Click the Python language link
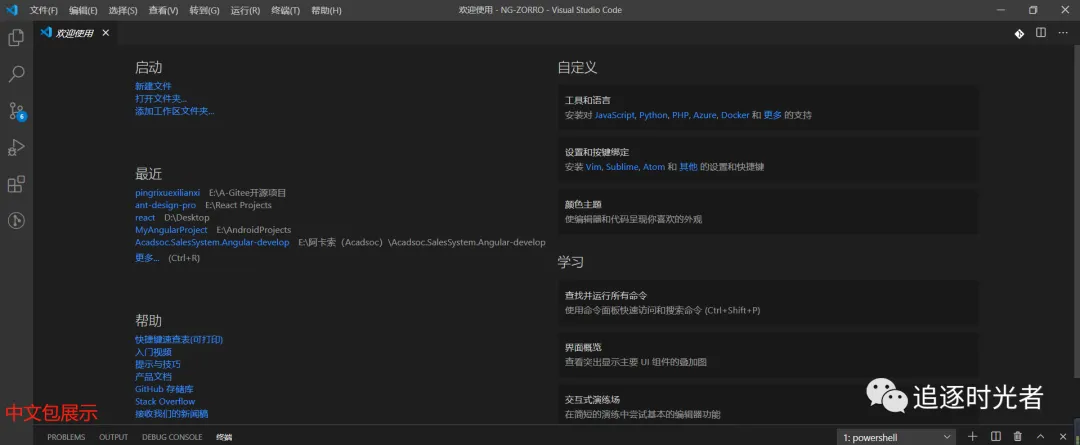Screen dimensions: 1080x445 (653, 116)
